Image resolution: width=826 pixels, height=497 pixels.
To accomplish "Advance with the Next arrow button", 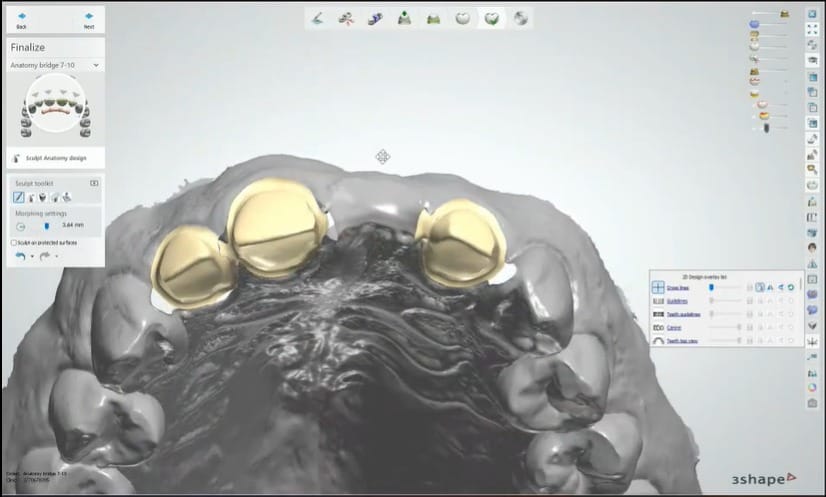I will 88,20.
